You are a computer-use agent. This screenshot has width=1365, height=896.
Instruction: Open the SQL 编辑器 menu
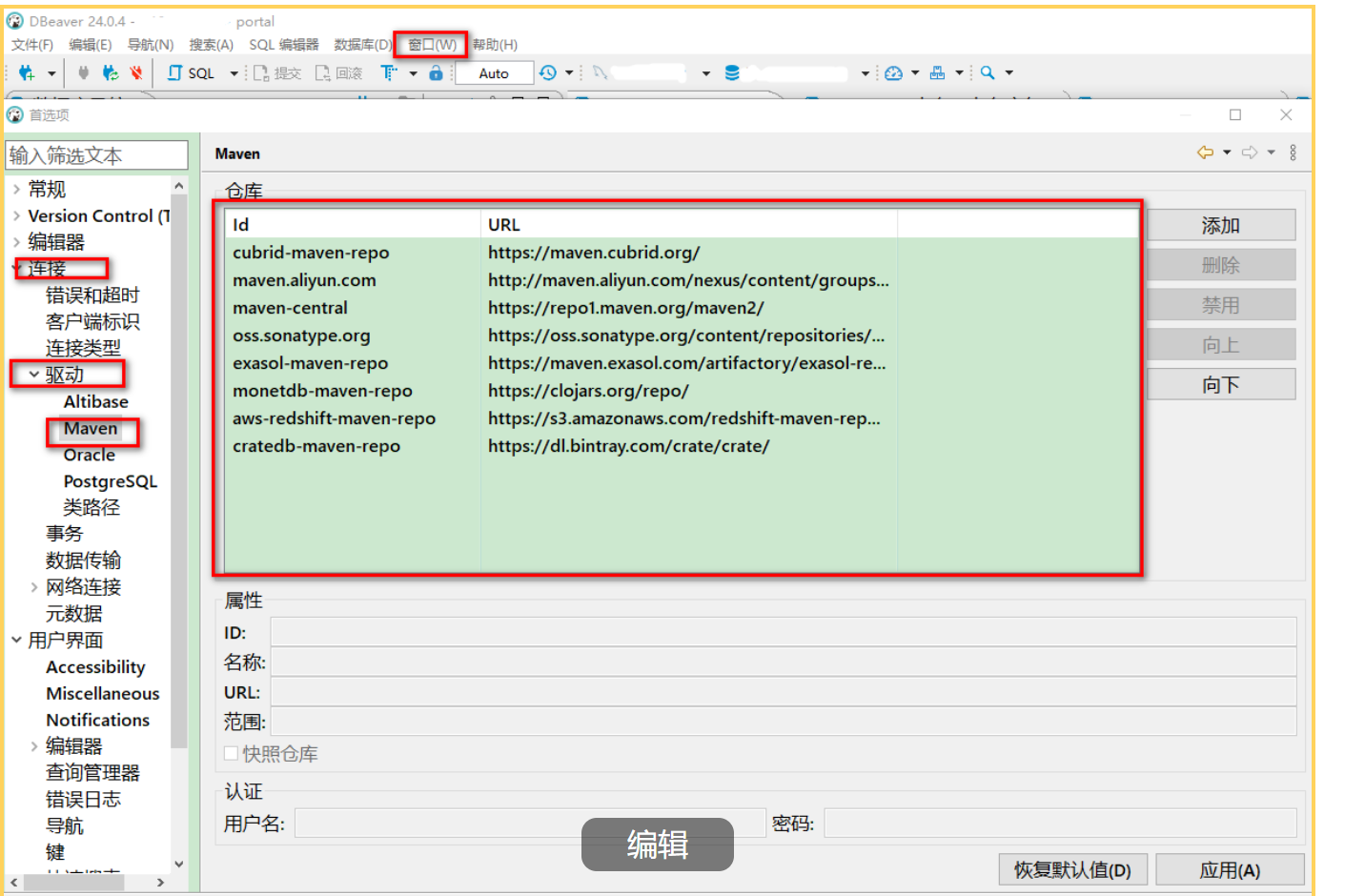click(x=284, y=45)
